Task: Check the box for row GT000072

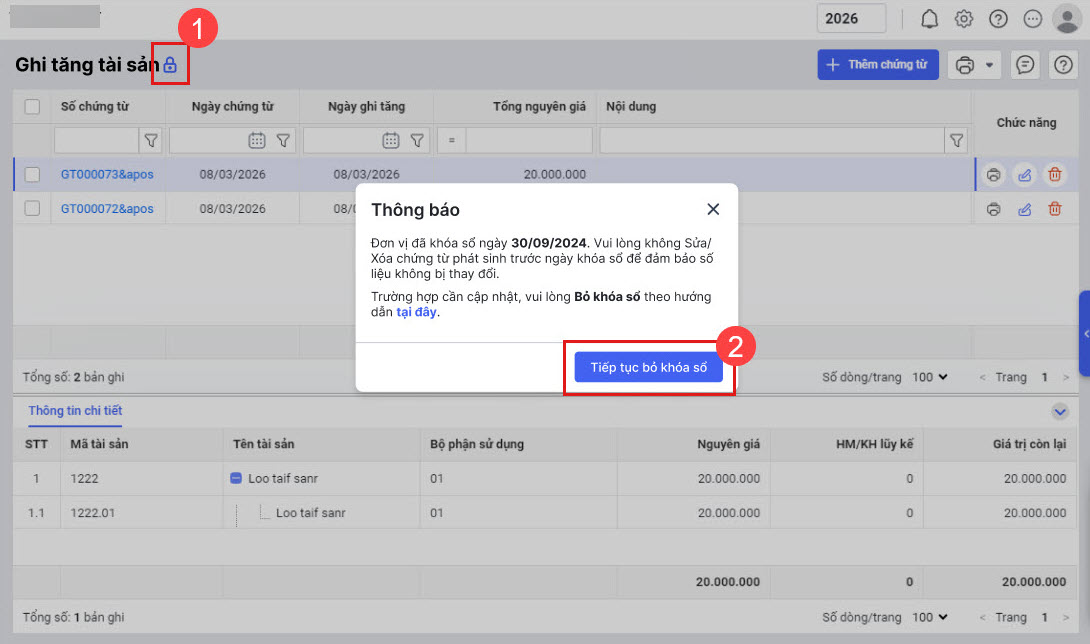Action: 32,209
